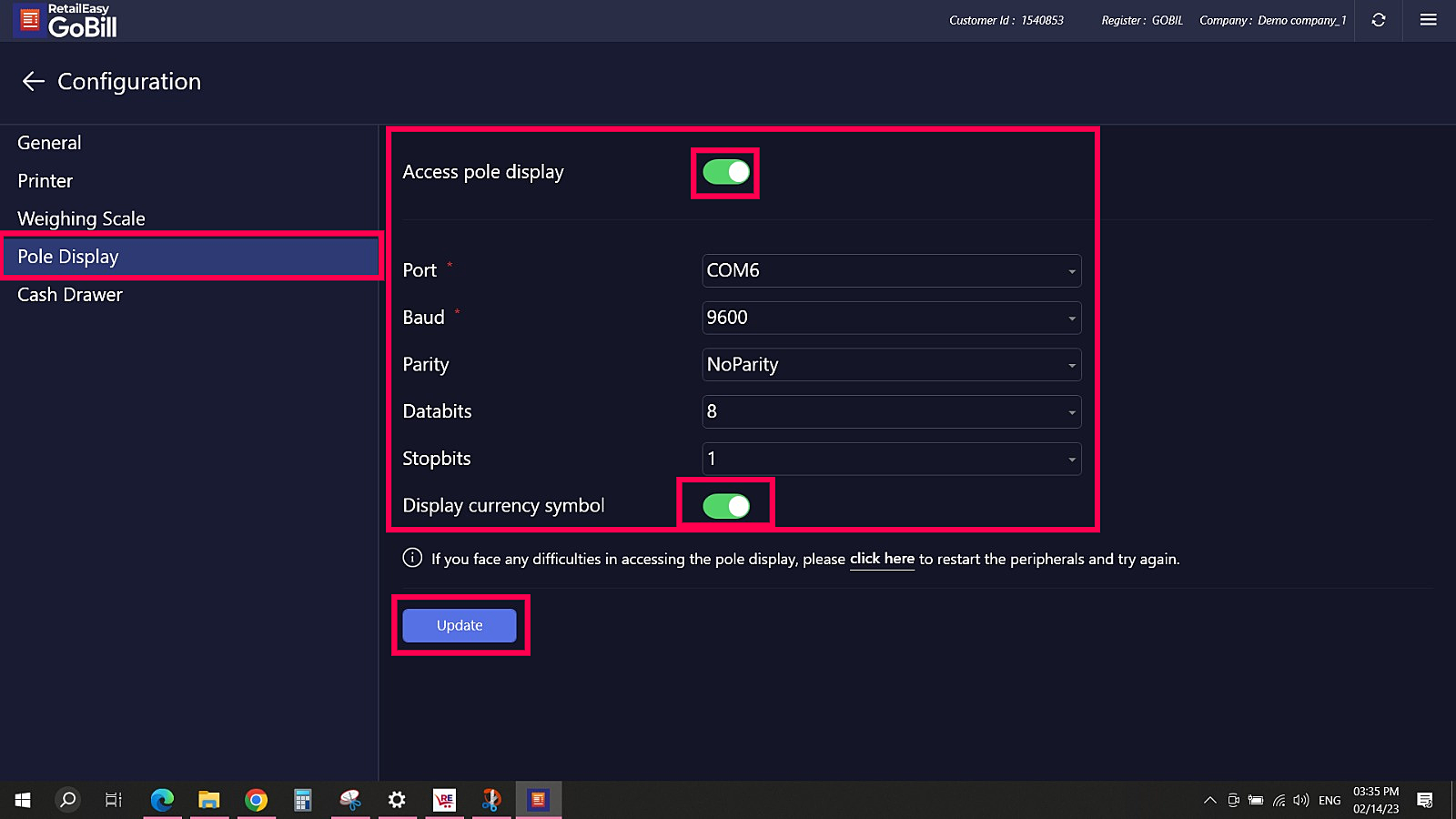Open the Databits dropdown
Screen dimensions: 1456x819
click(x=892, y=411)
